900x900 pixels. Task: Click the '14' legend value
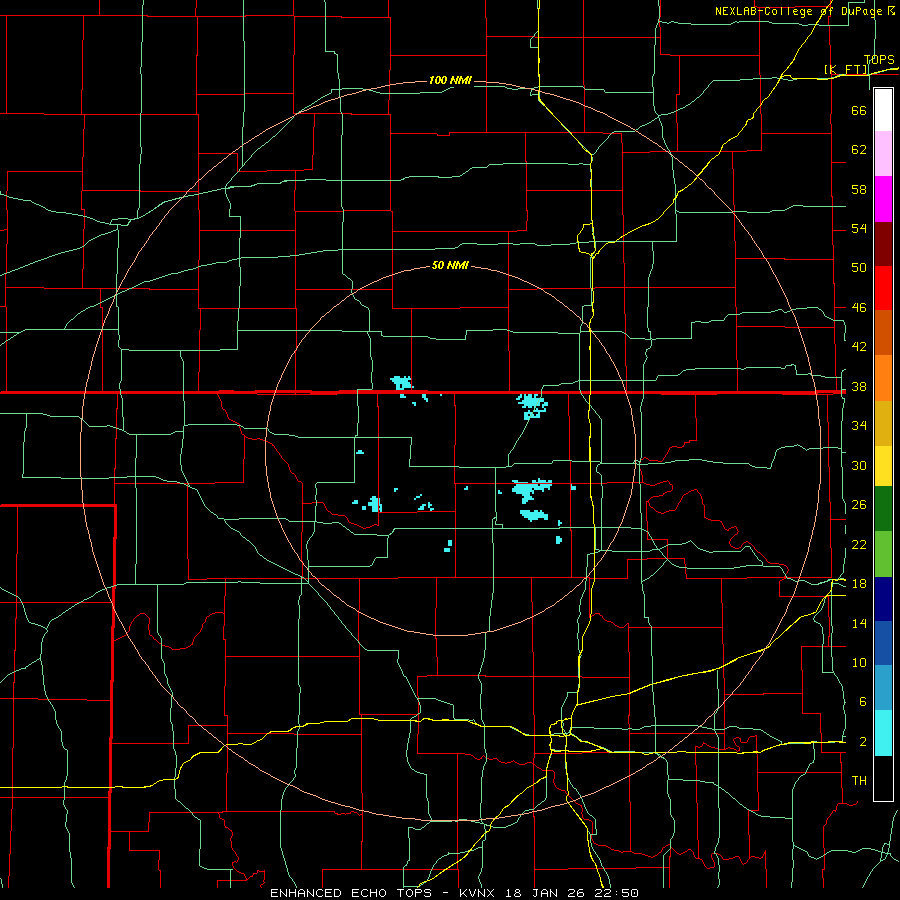[x=859, y=623]
